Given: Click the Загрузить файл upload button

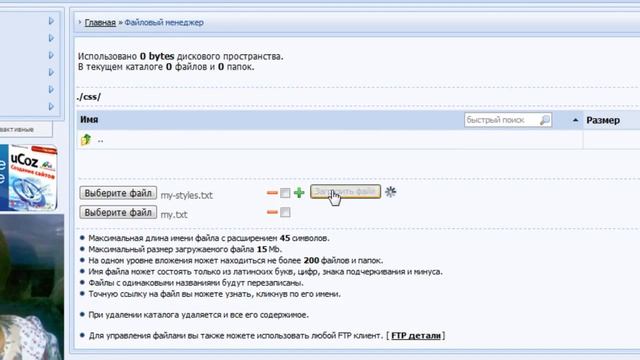Looking at the screenshot, I should point(345,191).
